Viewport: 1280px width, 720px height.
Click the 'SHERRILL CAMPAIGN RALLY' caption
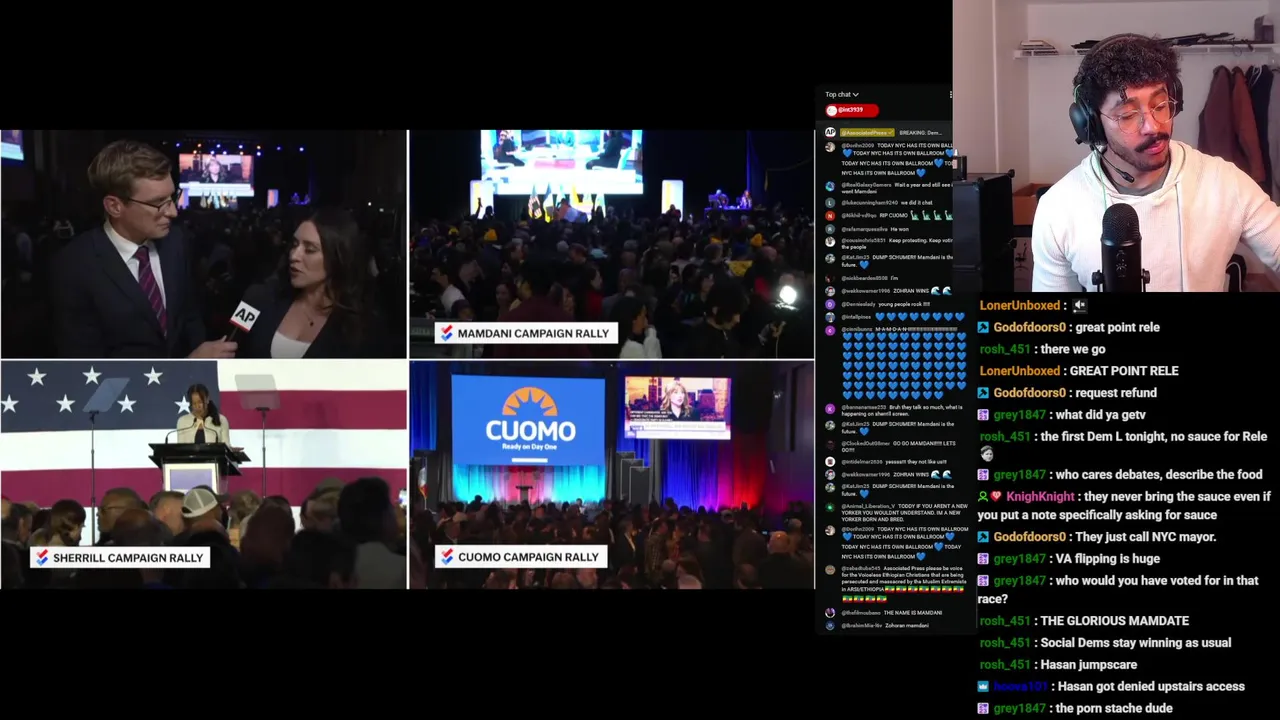pos(120,558)
